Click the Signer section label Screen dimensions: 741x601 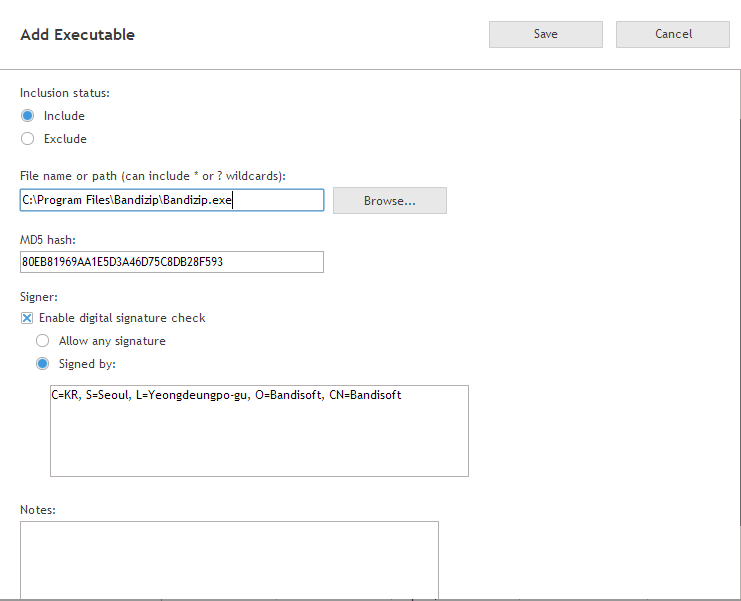coord(39,296)
